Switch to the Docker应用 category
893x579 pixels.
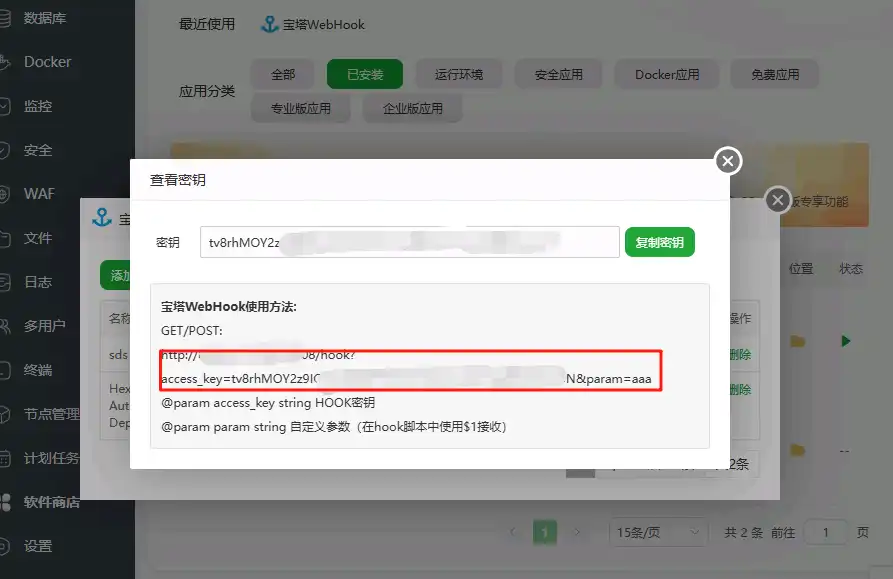click(667, 74)
